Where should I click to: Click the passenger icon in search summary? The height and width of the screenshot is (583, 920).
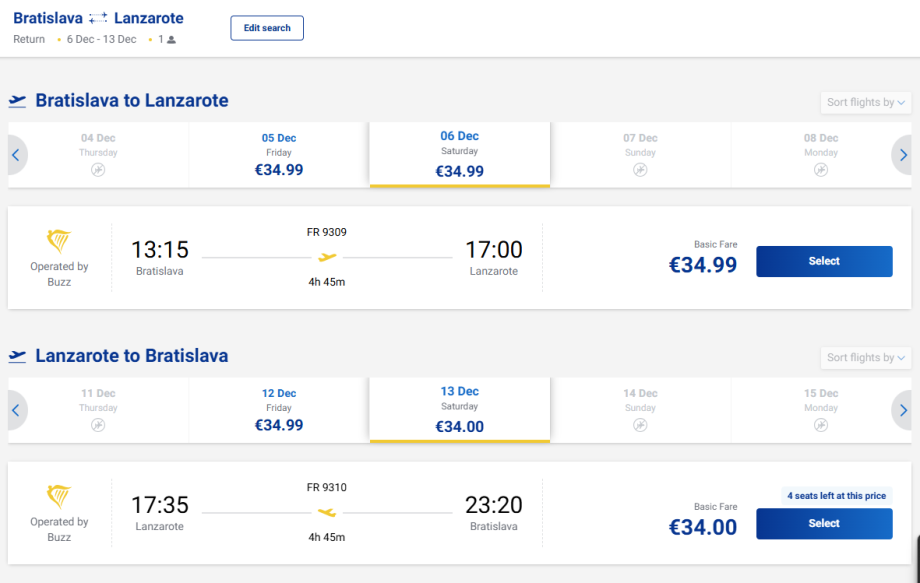coord(171,40)
